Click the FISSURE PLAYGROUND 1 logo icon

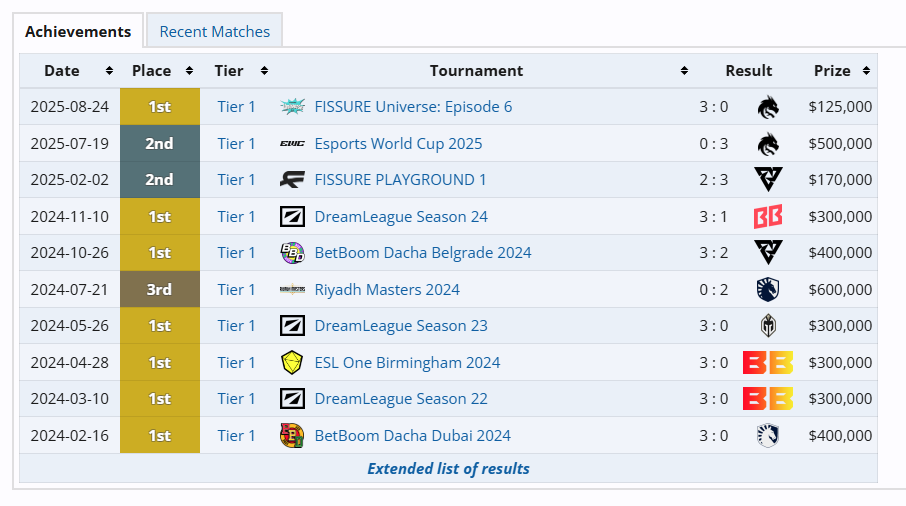(x=292, y=180)
